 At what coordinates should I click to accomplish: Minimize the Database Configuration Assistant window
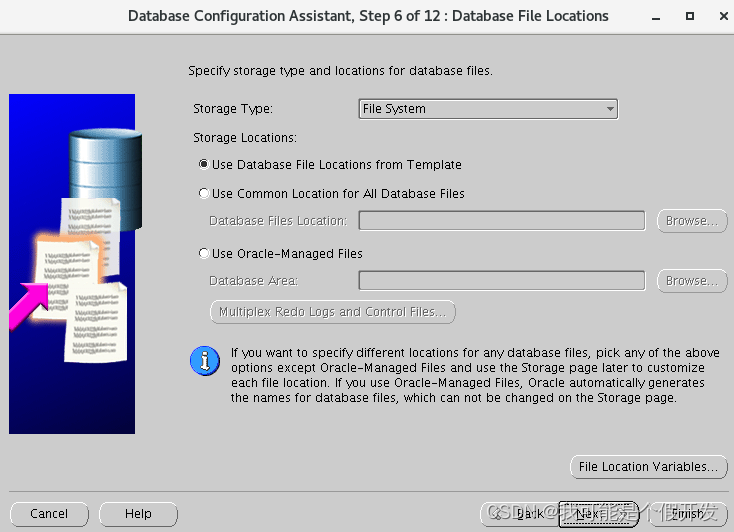point(656,16)
